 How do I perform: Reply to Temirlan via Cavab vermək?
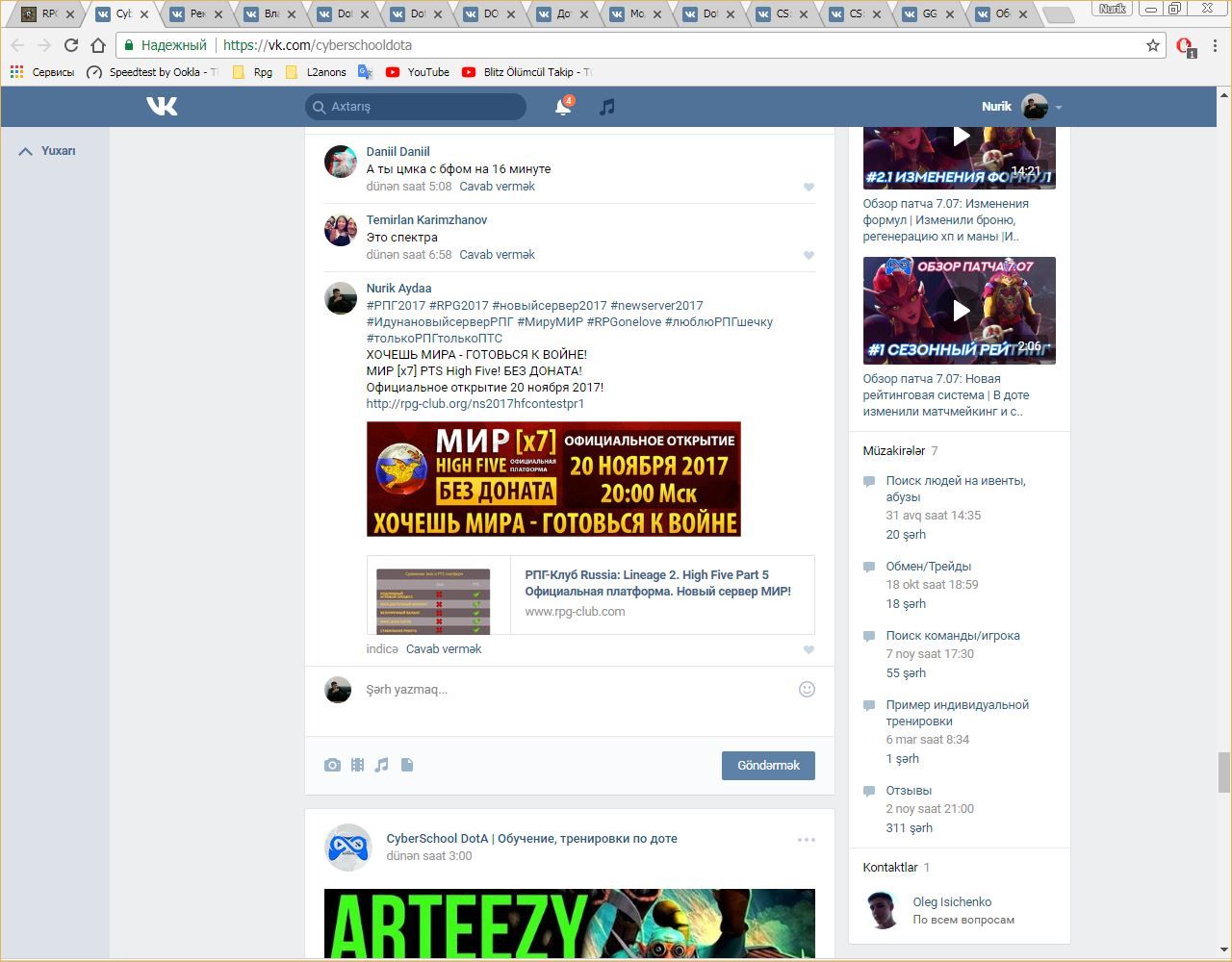[x=497, y=255]
